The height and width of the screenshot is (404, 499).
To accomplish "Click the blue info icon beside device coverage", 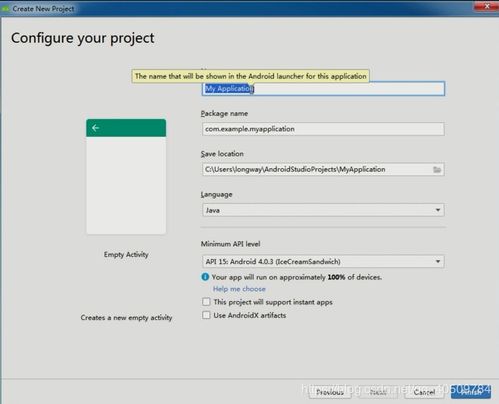I will tap(205, 277).
